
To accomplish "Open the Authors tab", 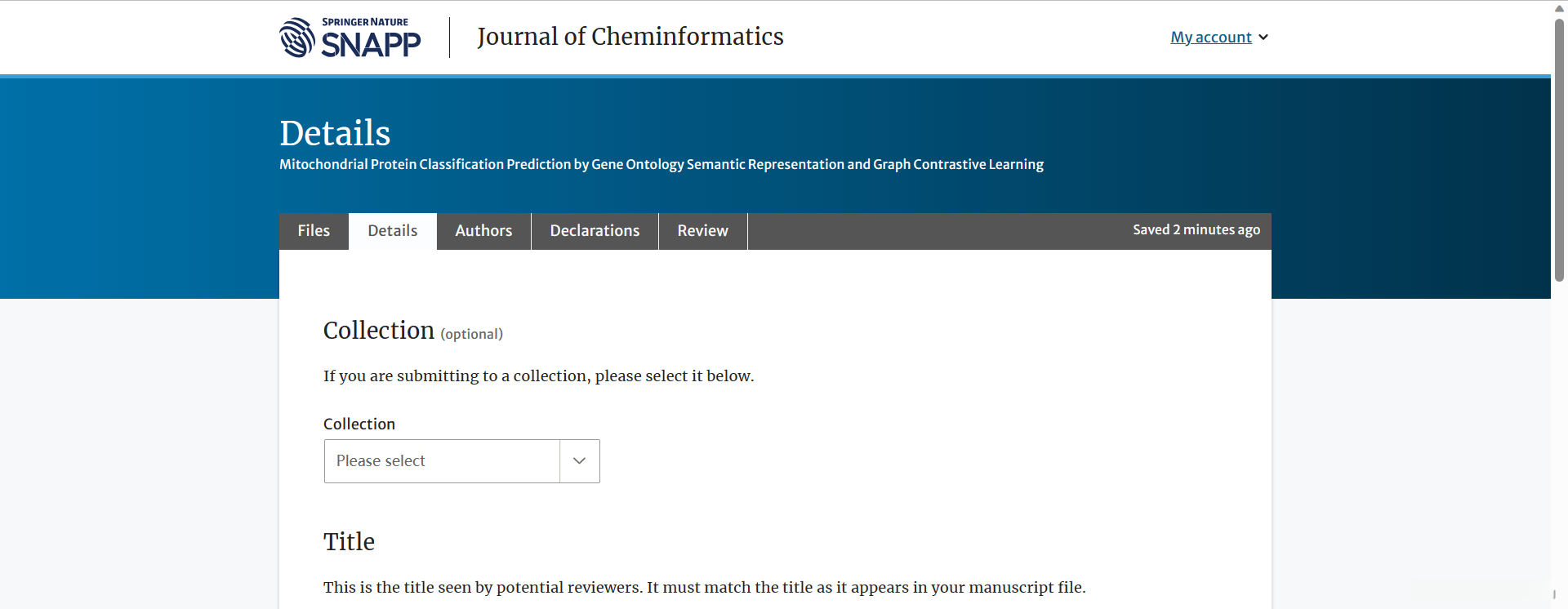I will (x=483, y=231).
